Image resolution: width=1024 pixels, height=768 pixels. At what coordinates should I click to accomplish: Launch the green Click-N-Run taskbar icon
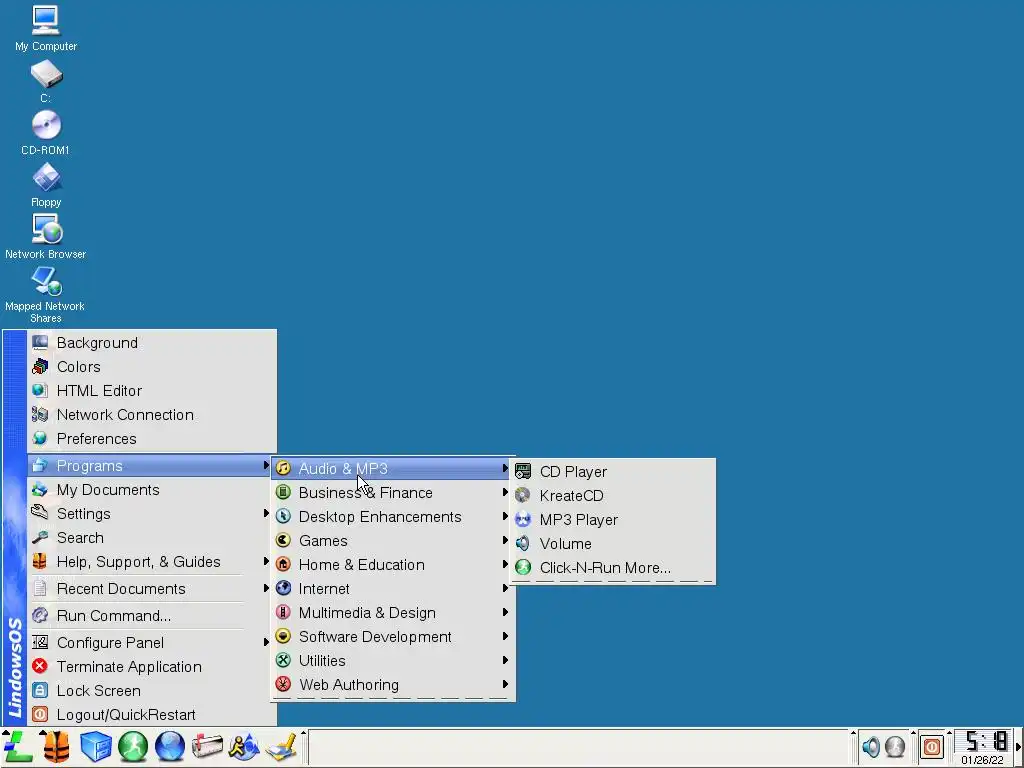pyautogui.click(x=133, y=746)
